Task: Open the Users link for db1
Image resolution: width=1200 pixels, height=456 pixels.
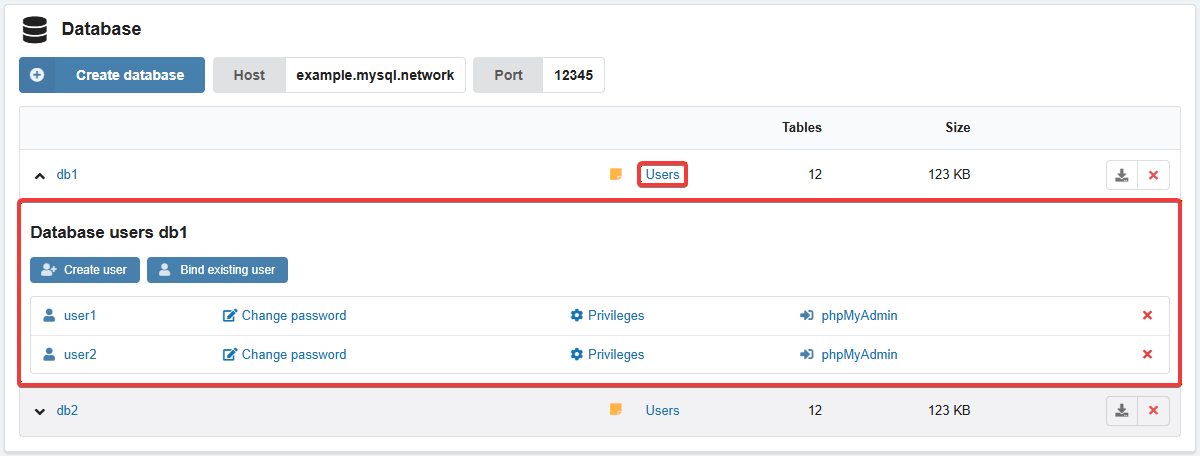Action: [x=662, y=175]
